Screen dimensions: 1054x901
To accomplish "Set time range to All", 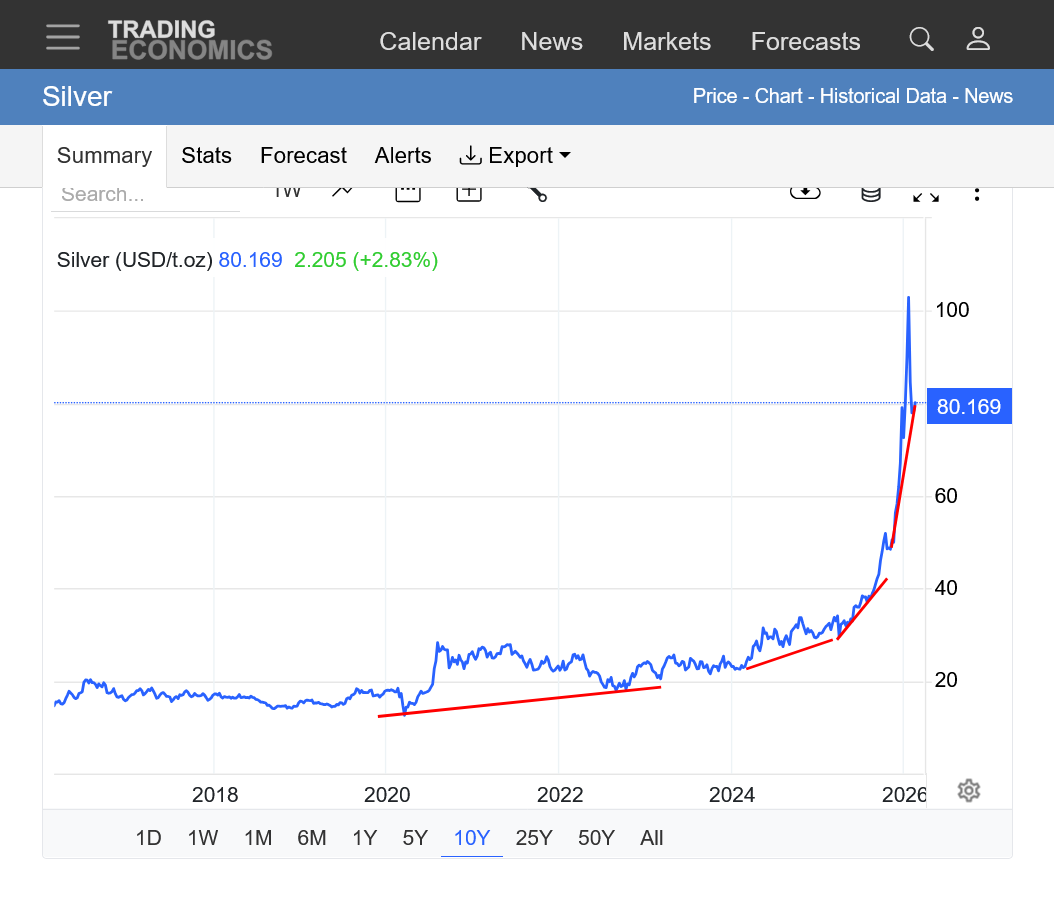I will coord(651,838).
